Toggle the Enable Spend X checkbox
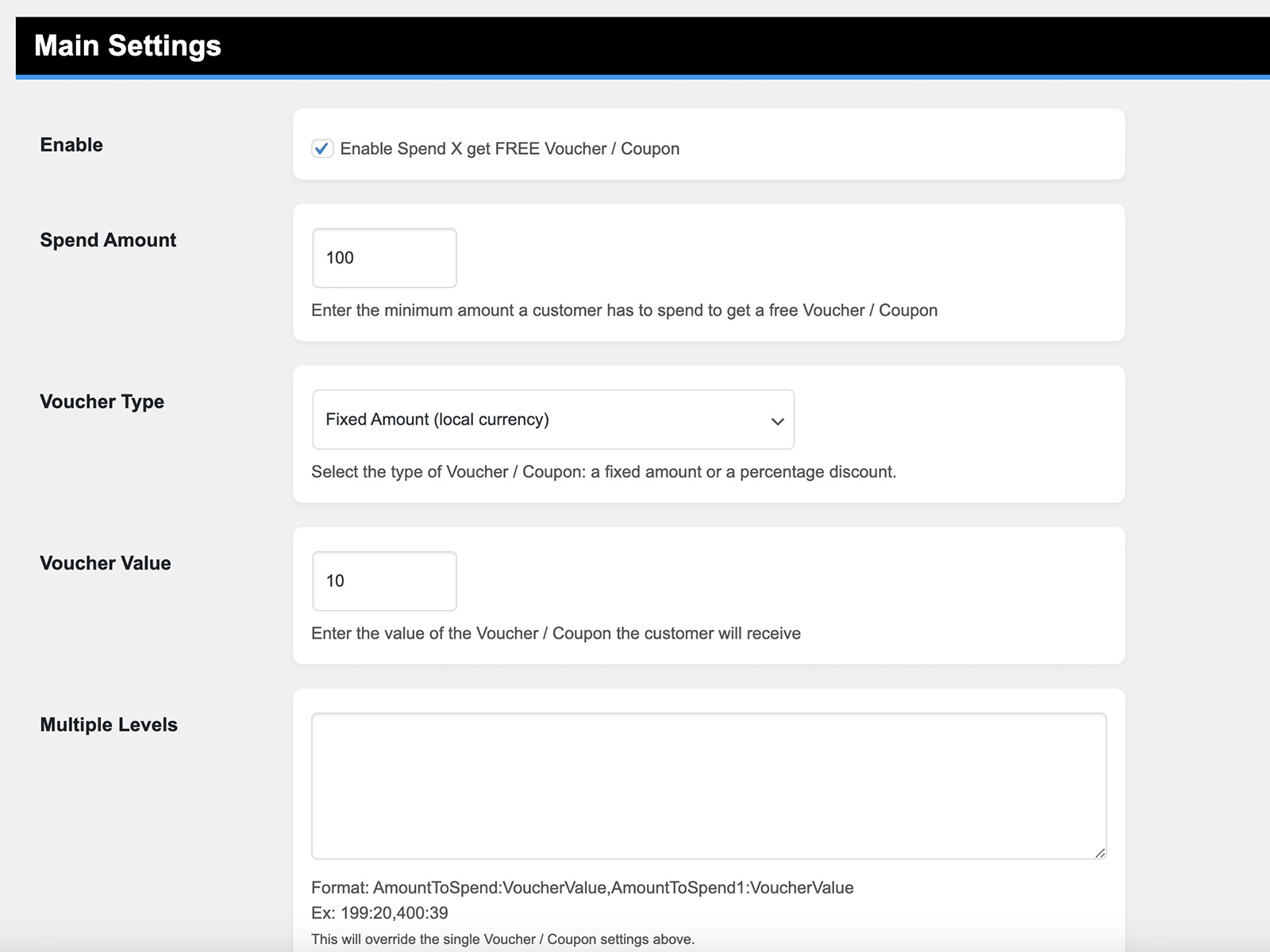Screen dimensions: 1270x952 [x=321, y=148]
